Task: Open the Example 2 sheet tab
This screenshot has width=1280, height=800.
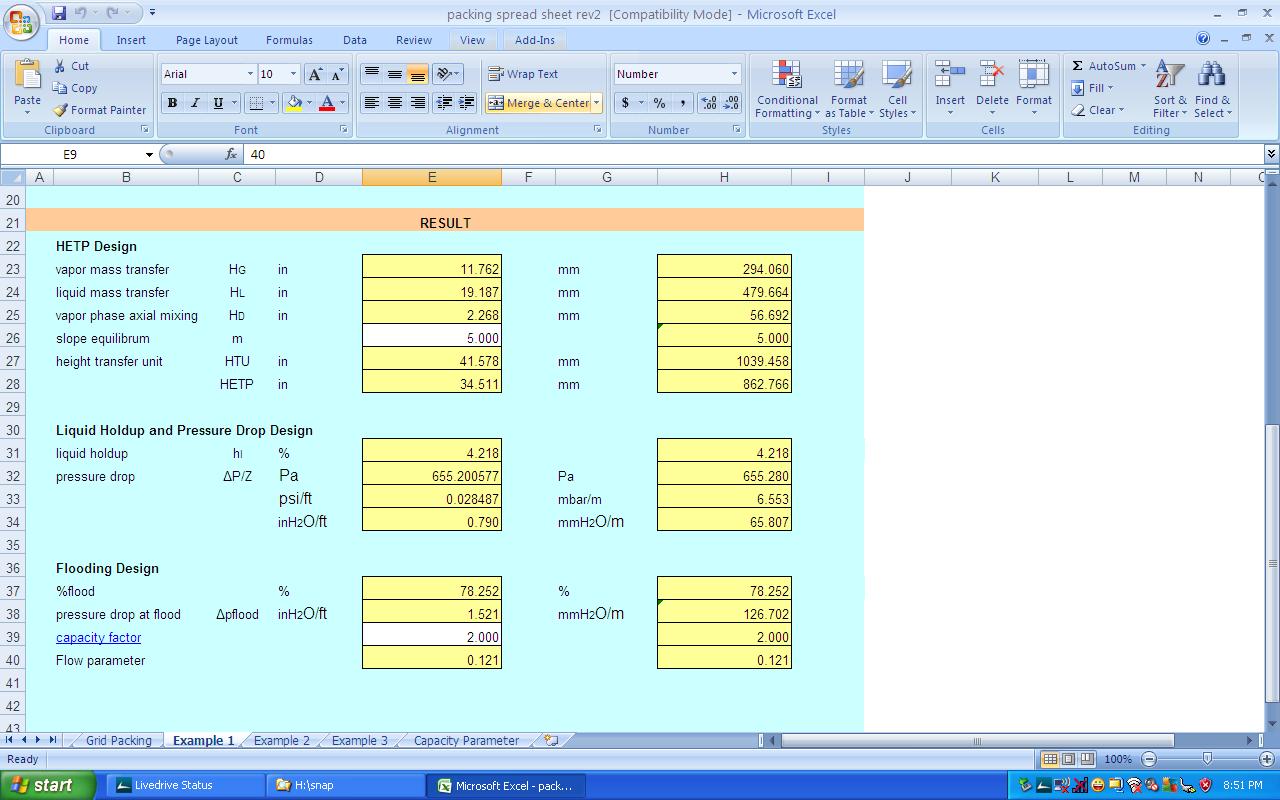Action: click(x=281, y=740)
